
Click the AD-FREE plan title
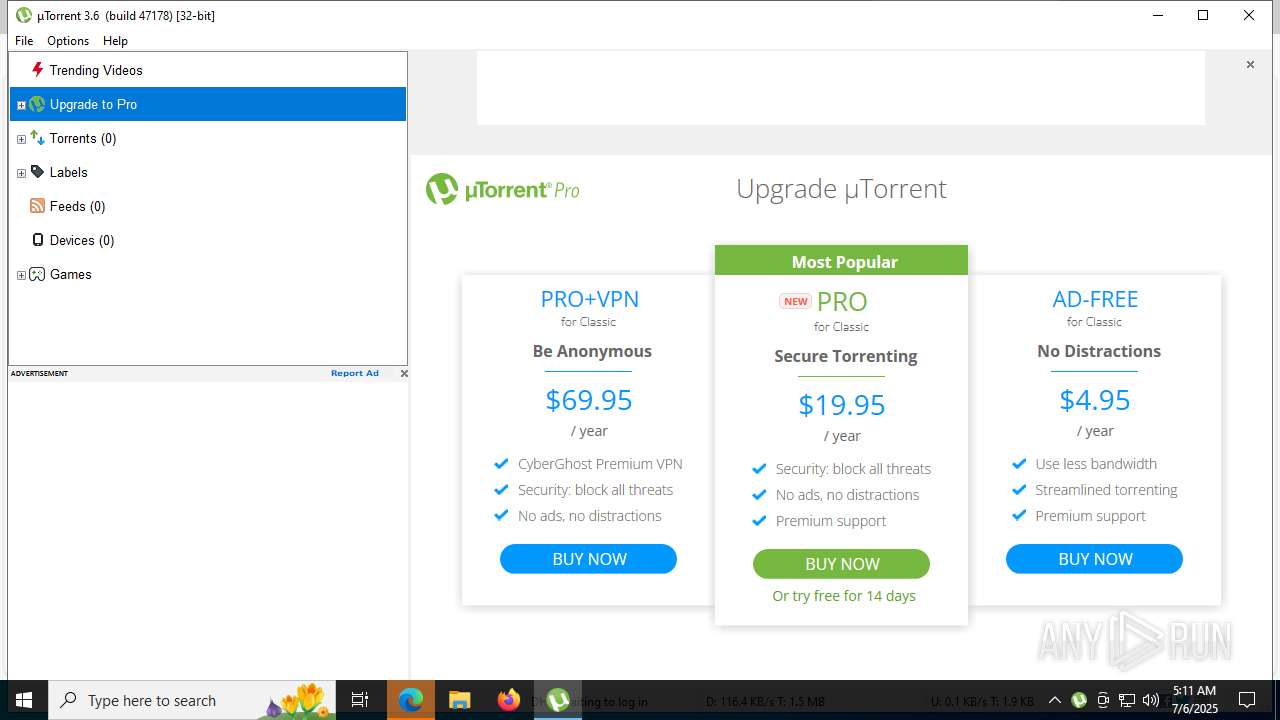(x=1095, y=299)
